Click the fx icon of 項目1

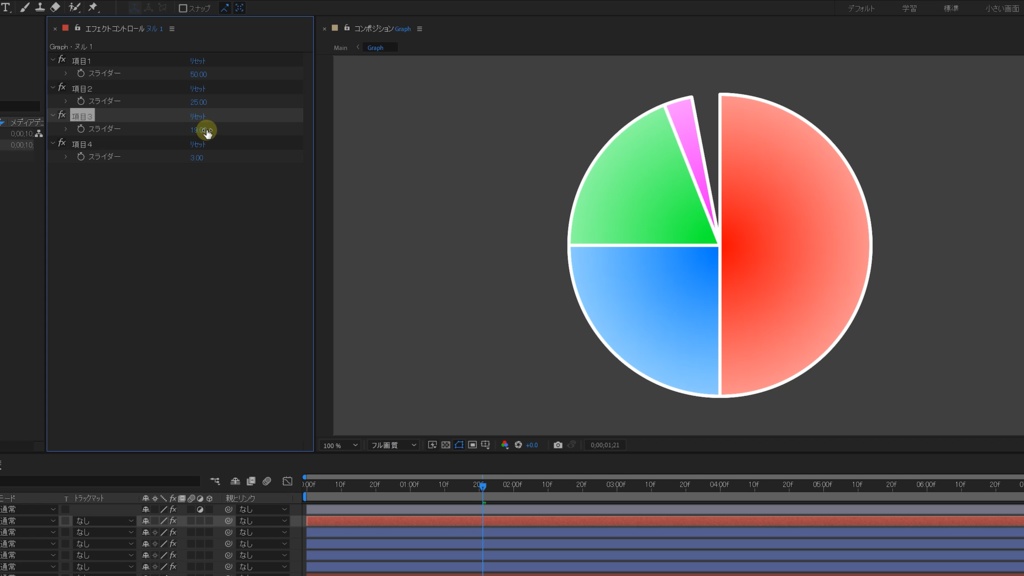[62, 60]
